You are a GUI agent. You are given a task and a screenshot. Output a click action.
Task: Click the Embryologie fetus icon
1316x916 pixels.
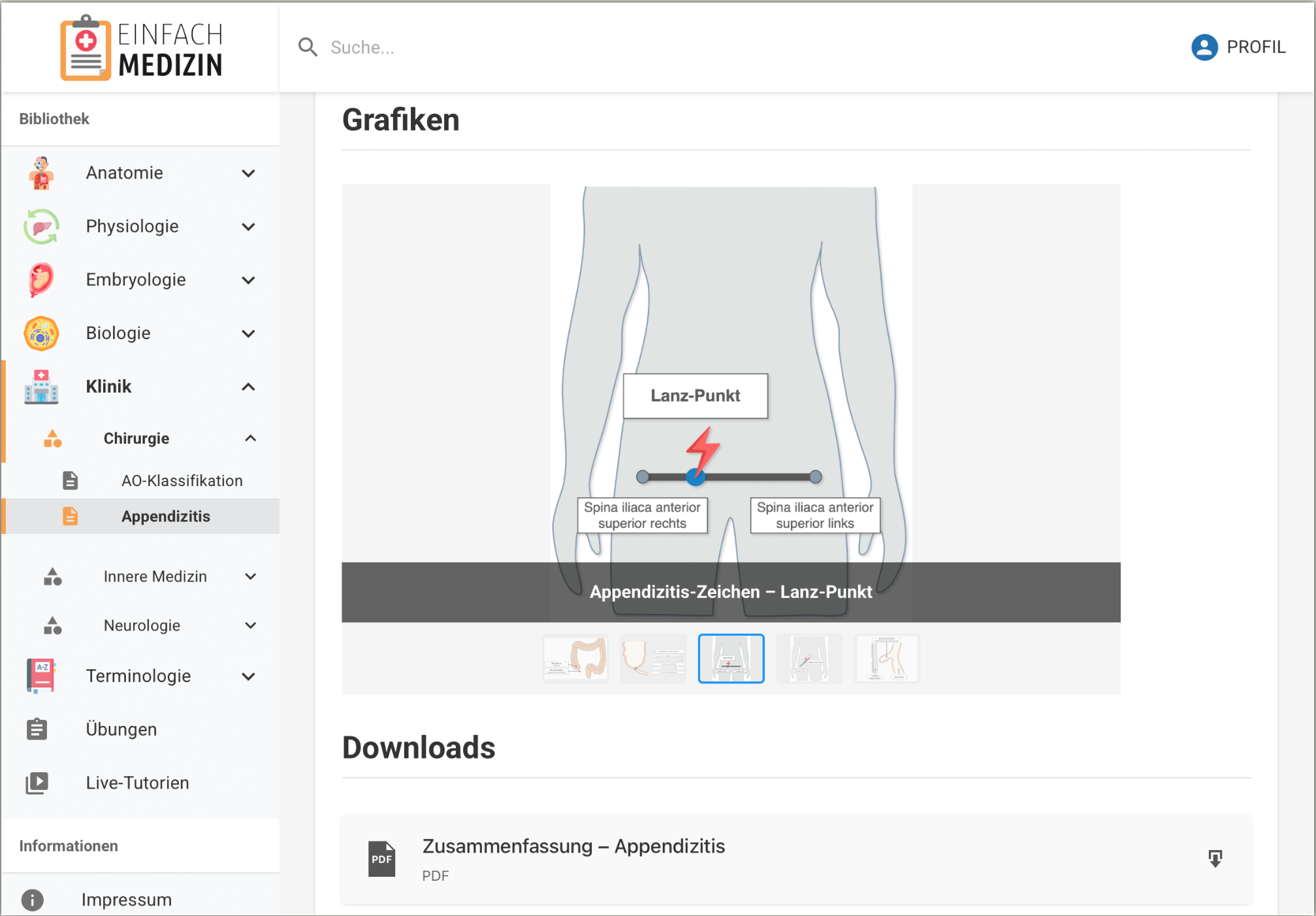41,280
